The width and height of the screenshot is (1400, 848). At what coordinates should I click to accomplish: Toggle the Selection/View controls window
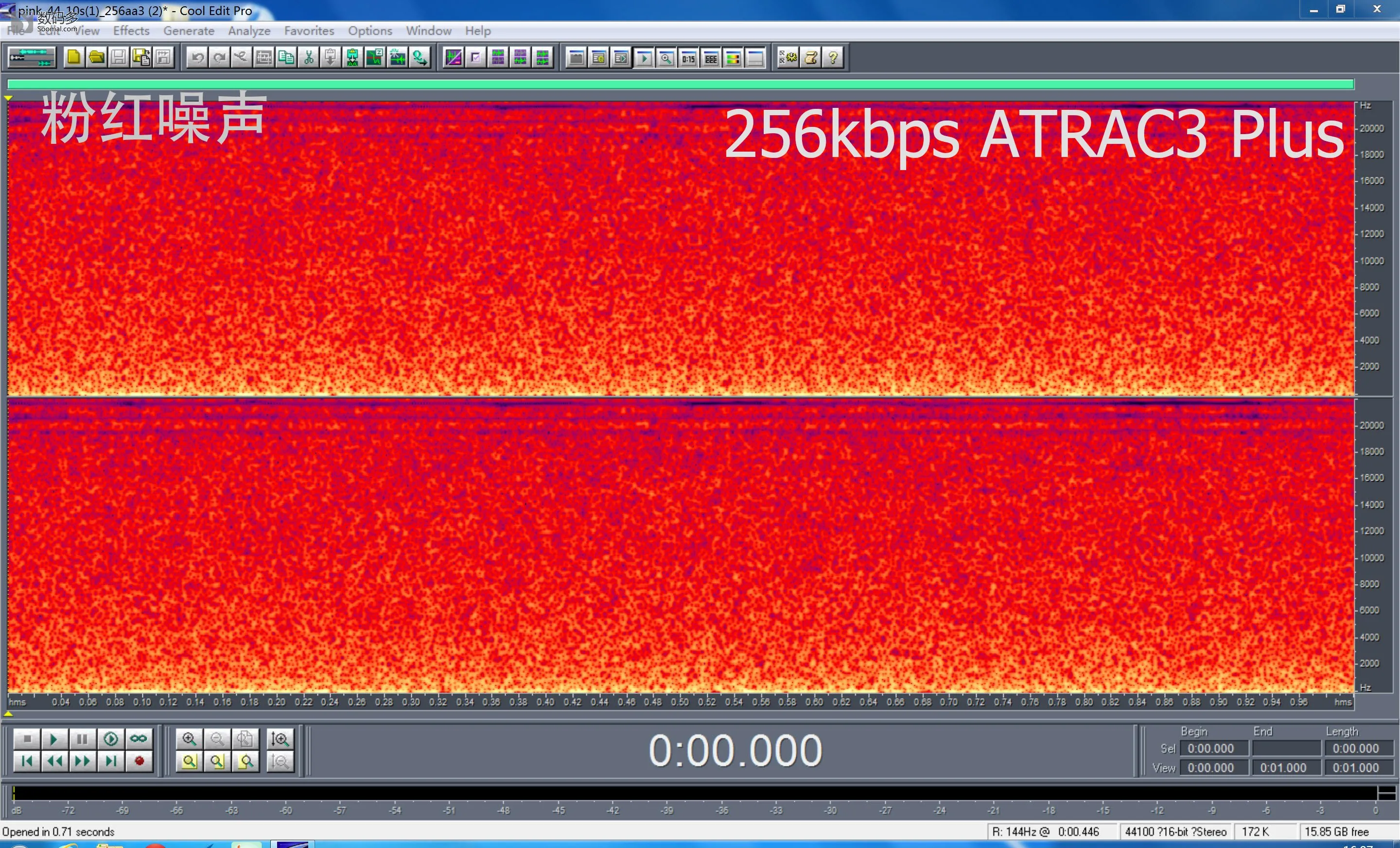click(710, 57)
